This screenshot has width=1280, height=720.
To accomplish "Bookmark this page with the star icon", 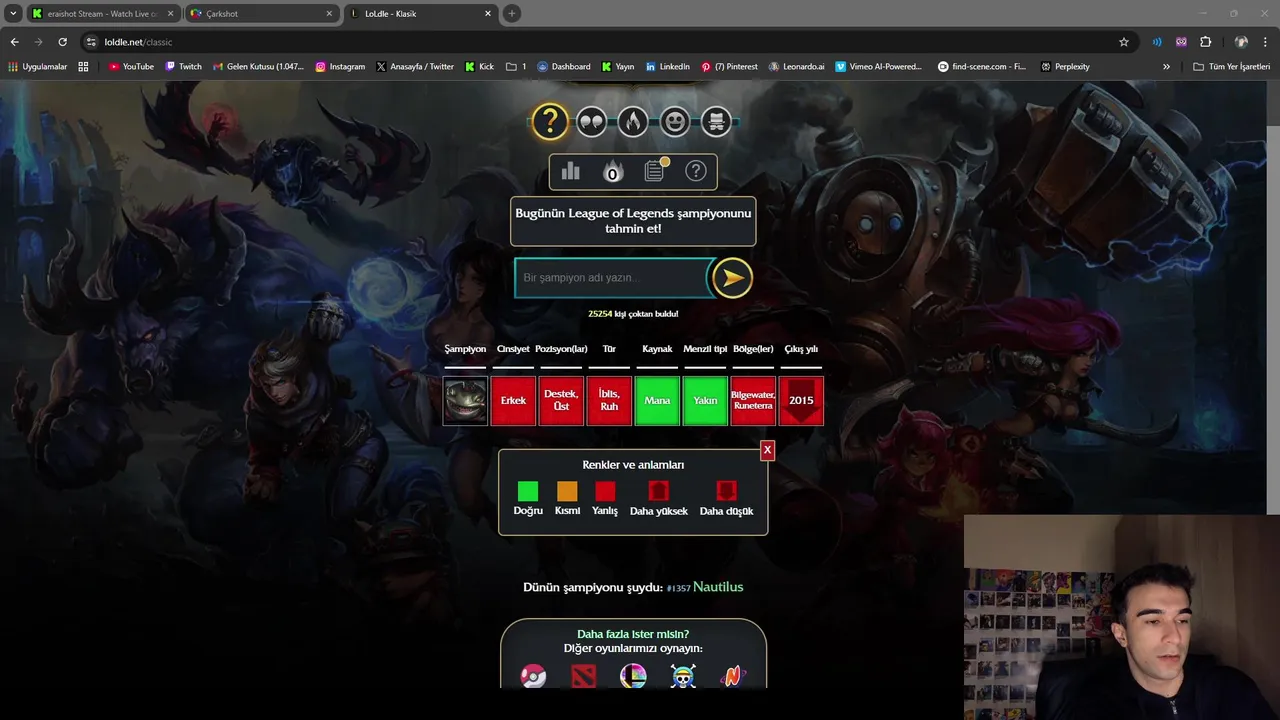I will 1124,42.
